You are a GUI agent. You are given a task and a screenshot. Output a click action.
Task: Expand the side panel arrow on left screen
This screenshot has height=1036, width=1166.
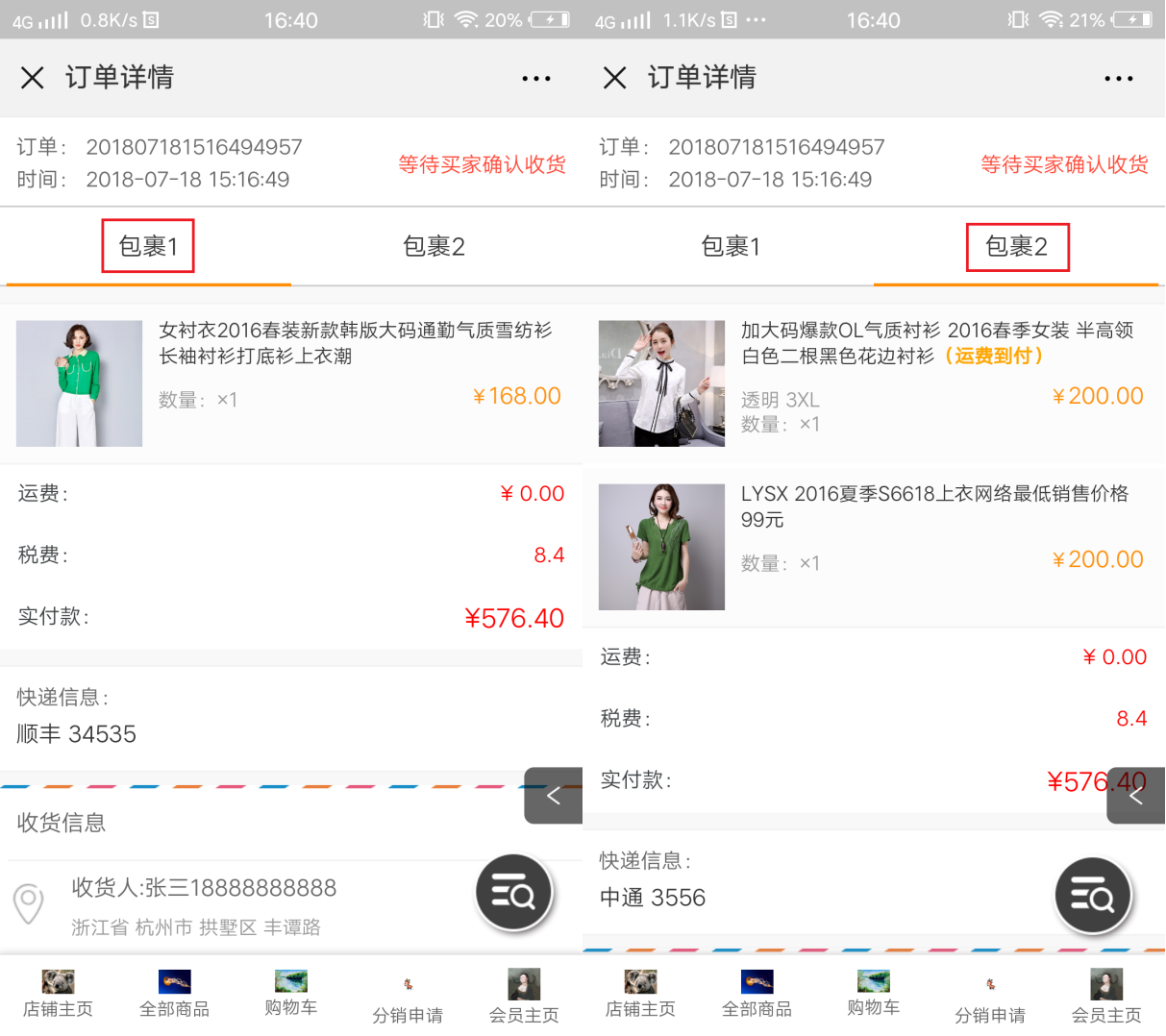(x=554, y=796)
